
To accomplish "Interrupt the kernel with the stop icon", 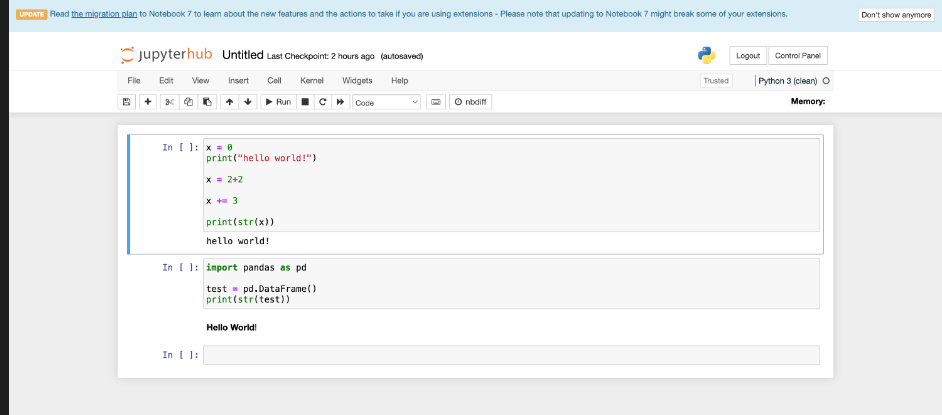I will coord(305,102).
